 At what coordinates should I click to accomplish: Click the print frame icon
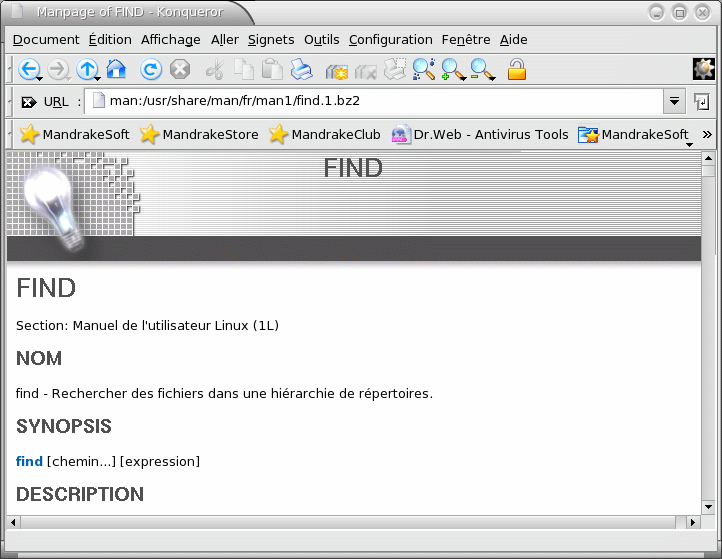click(x=395, y=70)
